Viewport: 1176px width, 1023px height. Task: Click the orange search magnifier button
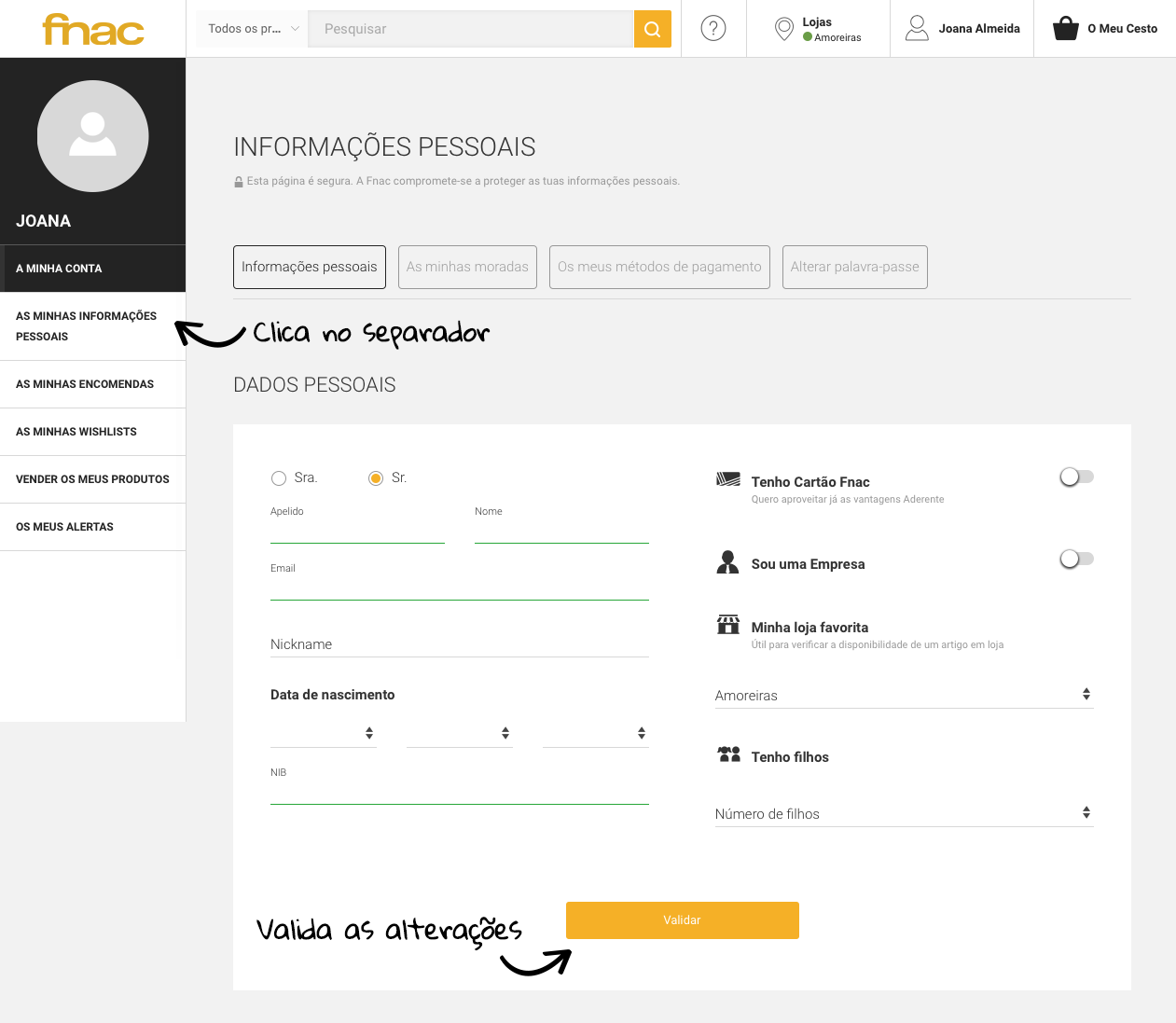click(653, 29)
